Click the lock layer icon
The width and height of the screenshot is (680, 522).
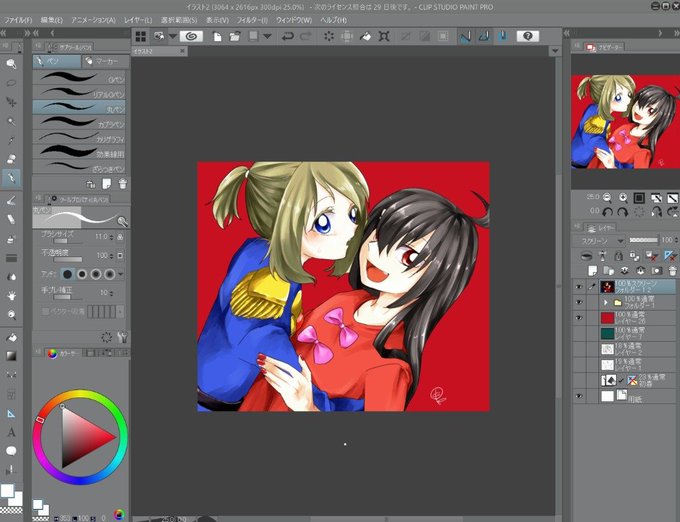pos(618,256)
